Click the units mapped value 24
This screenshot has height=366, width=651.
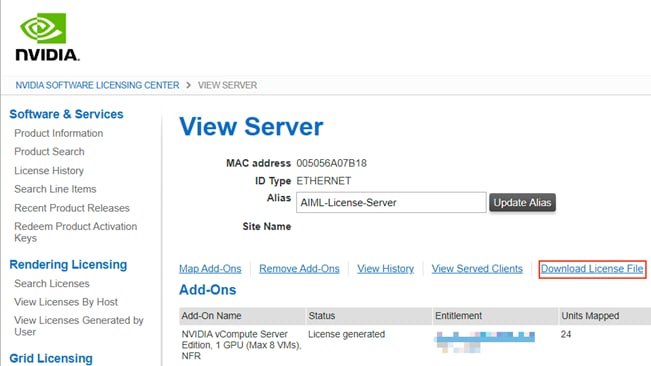(x=566, y=334)
